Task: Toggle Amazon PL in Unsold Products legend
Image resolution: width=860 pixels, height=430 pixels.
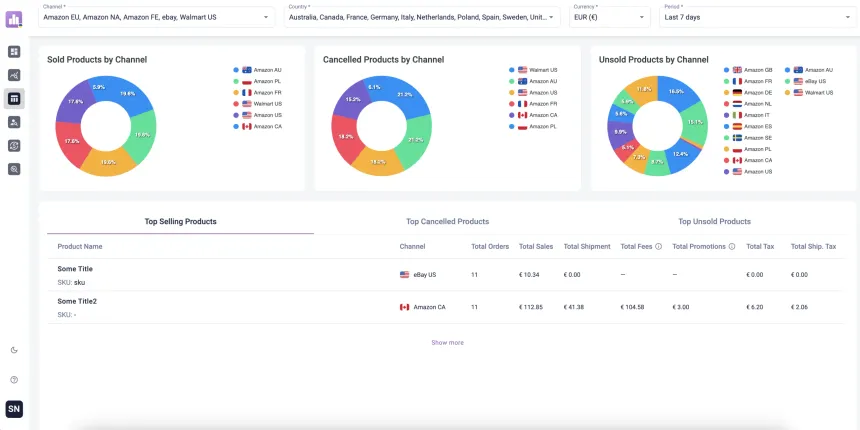Action: (x=748, y=149)
